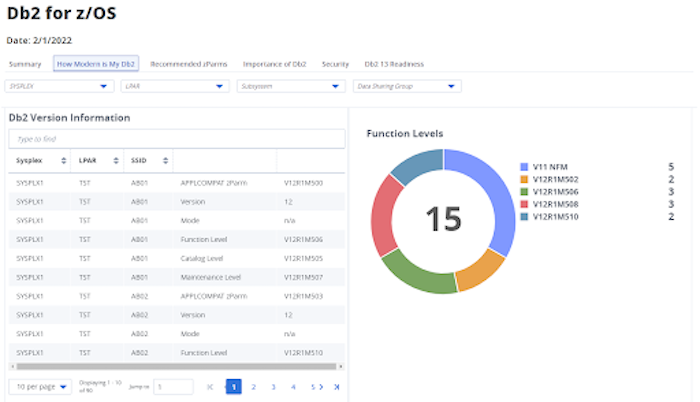The width and height of the screenshot is (700, 402).
Task: Click the Type to find search field
Action: [175, 138]
